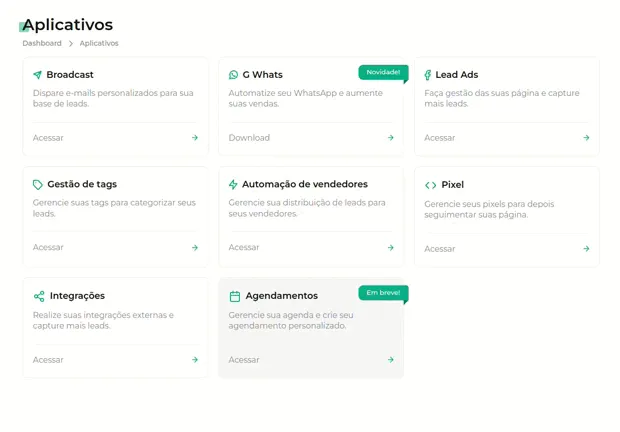This screenshot has width=620, height=432.
Task: Click the arrow in Automação de vendedores card
Action: click(x=391, y=247)
